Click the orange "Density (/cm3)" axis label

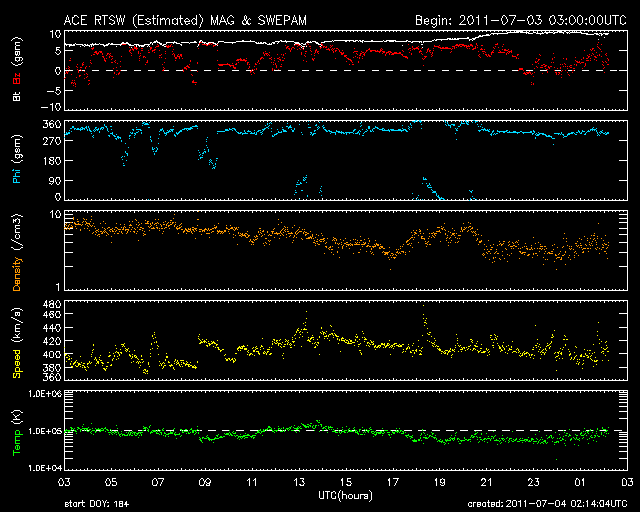(x=16, y=252)
